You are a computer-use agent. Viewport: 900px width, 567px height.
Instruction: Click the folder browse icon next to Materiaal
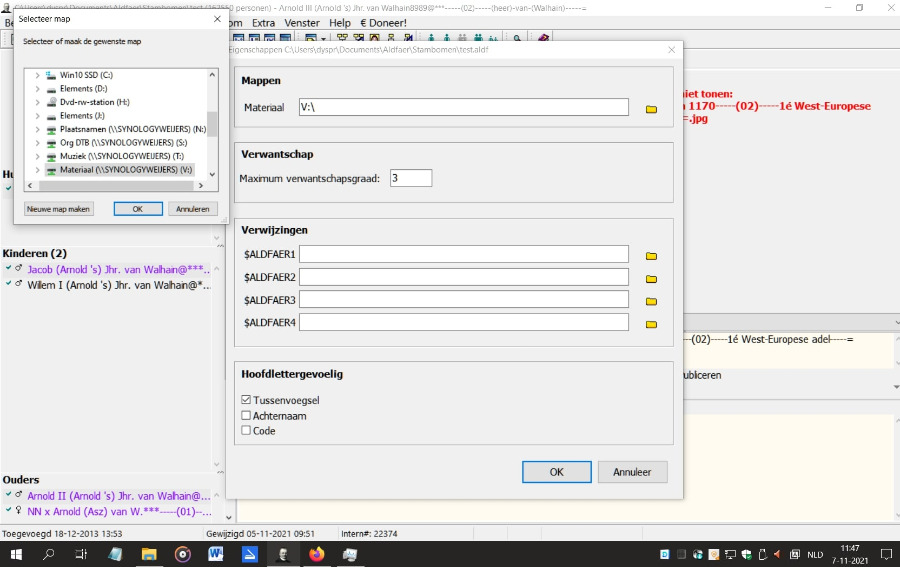[651, 108]
